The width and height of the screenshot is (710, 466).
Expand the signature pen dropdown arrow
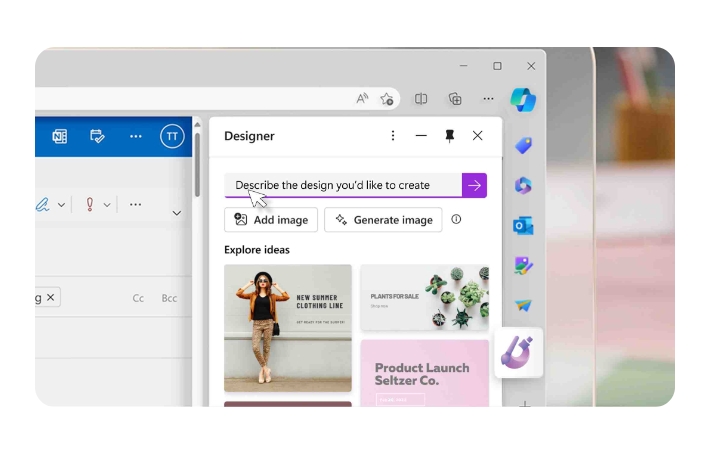pyautogui.click(x=62, y=205)
